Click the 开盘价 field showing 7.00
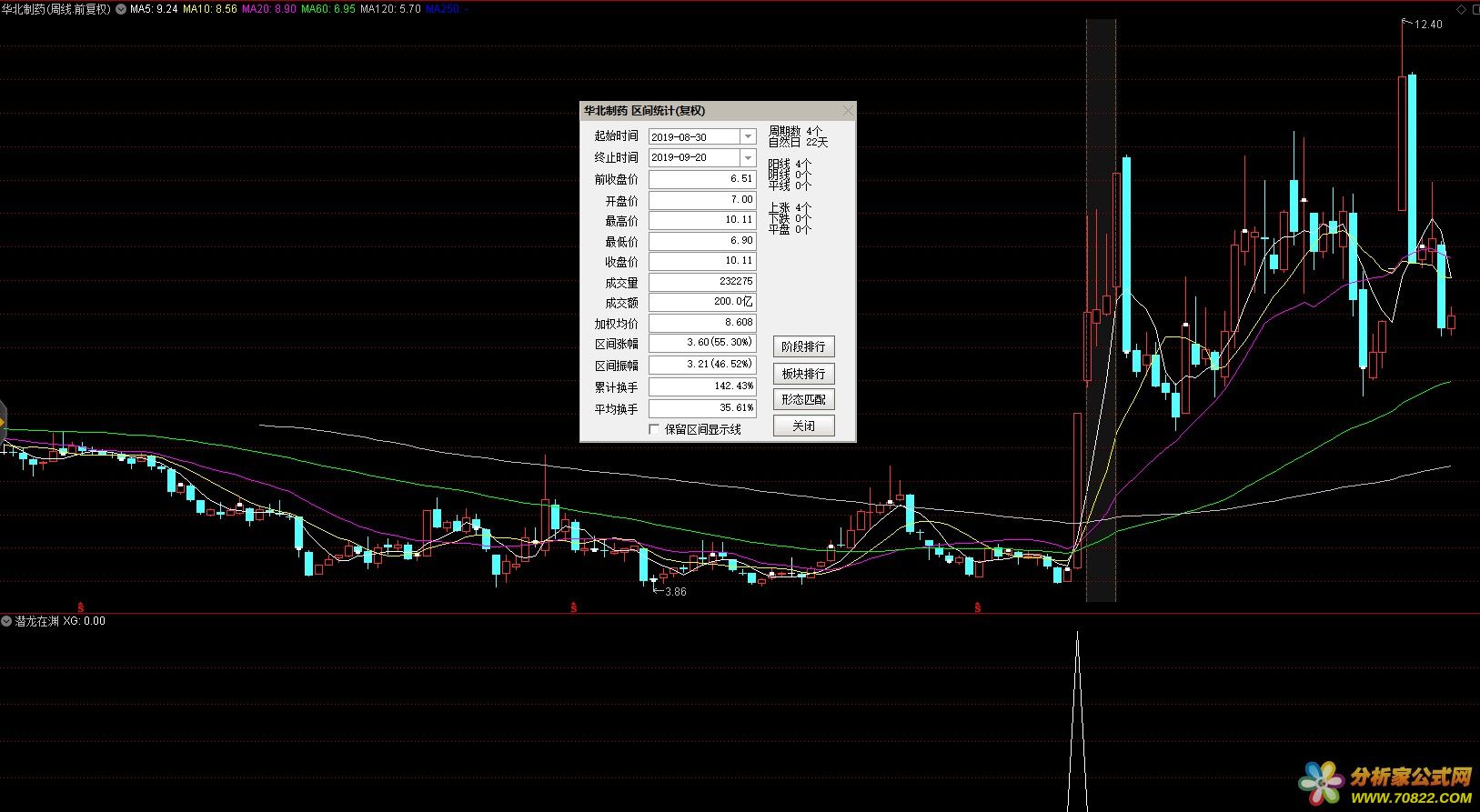 pos(701,199)
